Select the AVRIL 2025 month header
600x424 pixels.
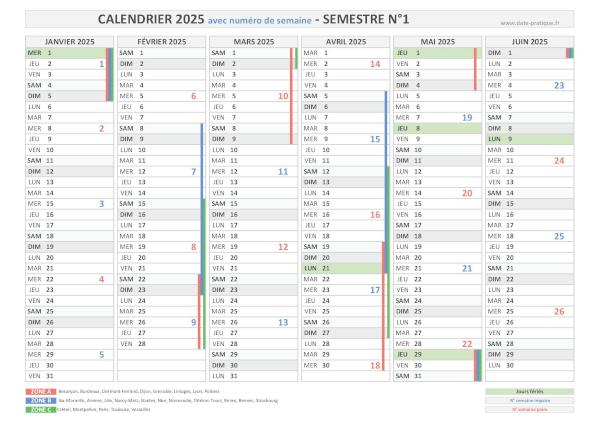pyautogui.click(x=346, y=42)
